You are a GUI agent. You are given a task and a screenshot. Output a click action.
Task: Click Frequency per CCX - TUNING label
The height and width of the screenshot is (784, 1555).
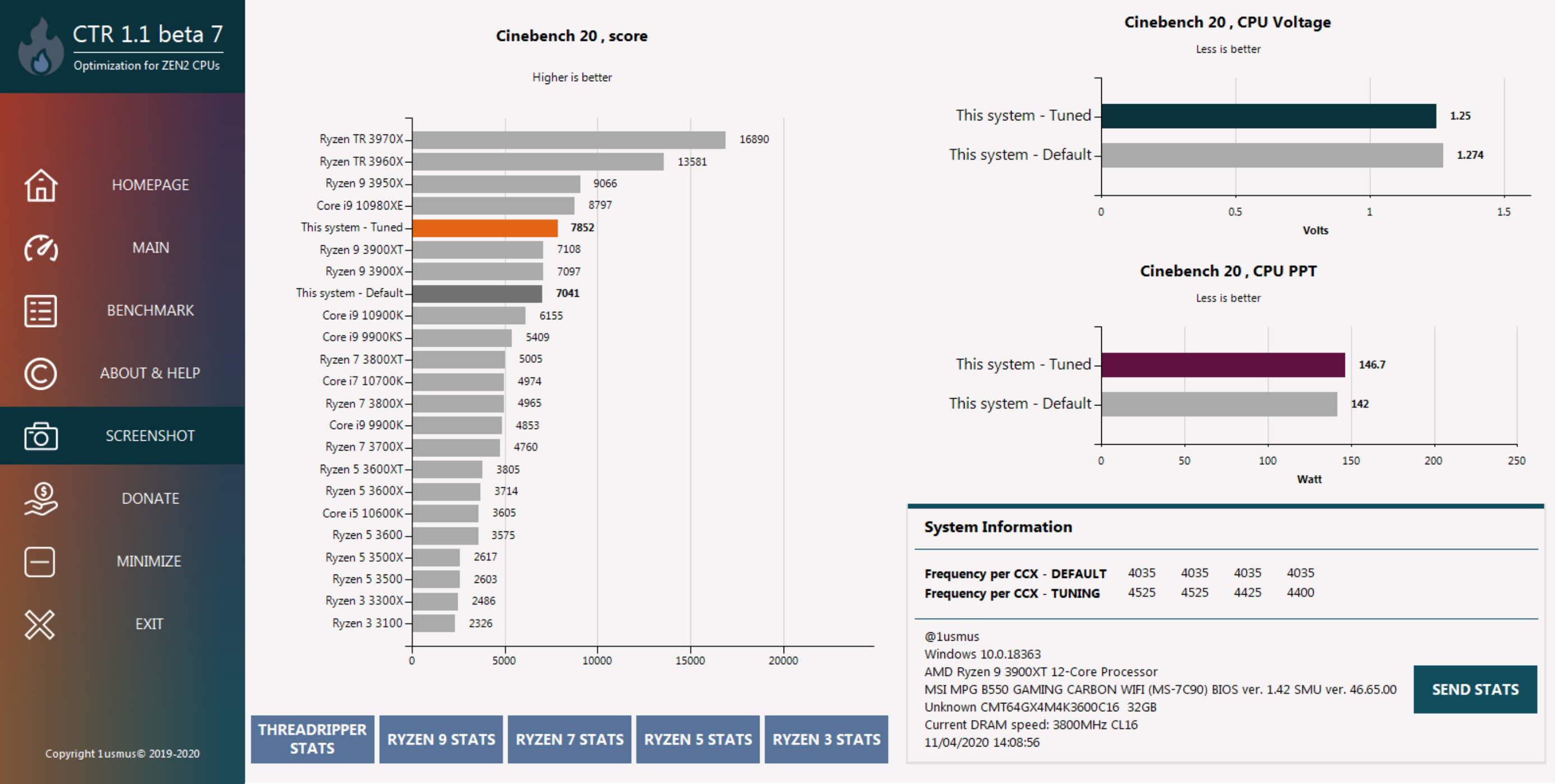1012,593
